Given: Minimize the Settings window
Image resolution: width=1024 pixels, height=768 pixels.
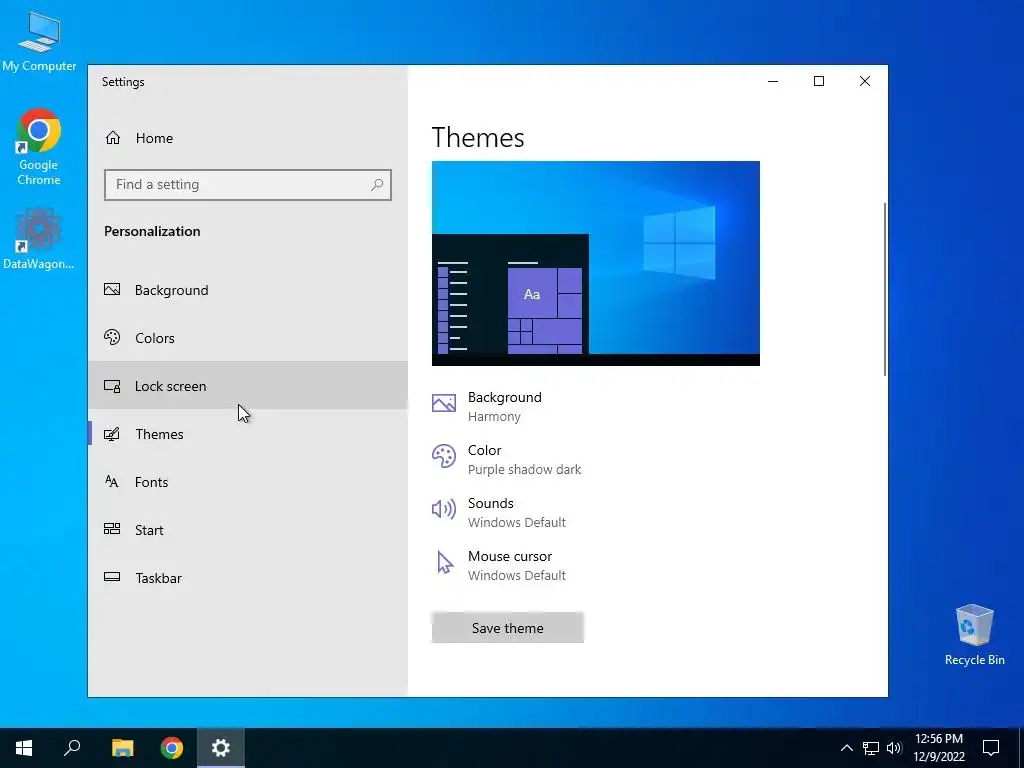Looking at the screenshot, I should click(773, 81).
